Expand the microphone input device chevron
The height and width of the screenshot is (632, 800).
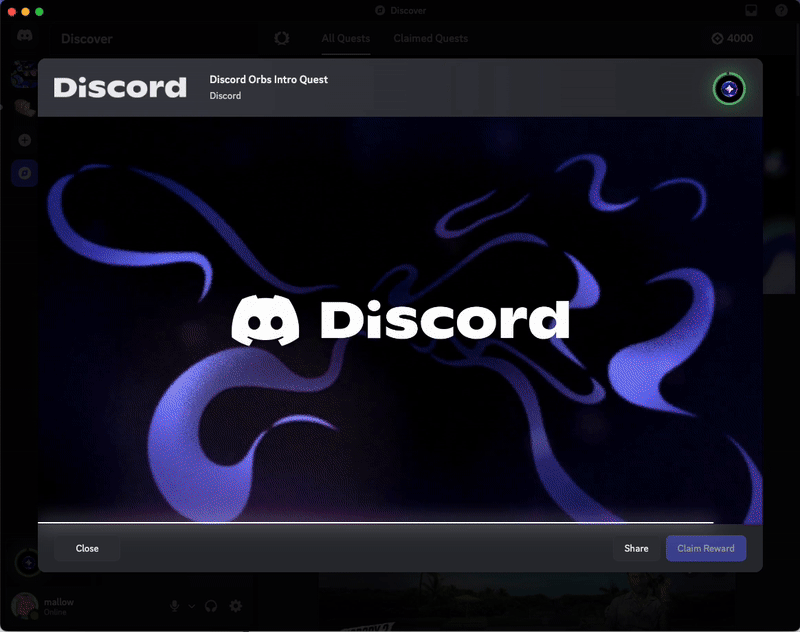[191, 606]
